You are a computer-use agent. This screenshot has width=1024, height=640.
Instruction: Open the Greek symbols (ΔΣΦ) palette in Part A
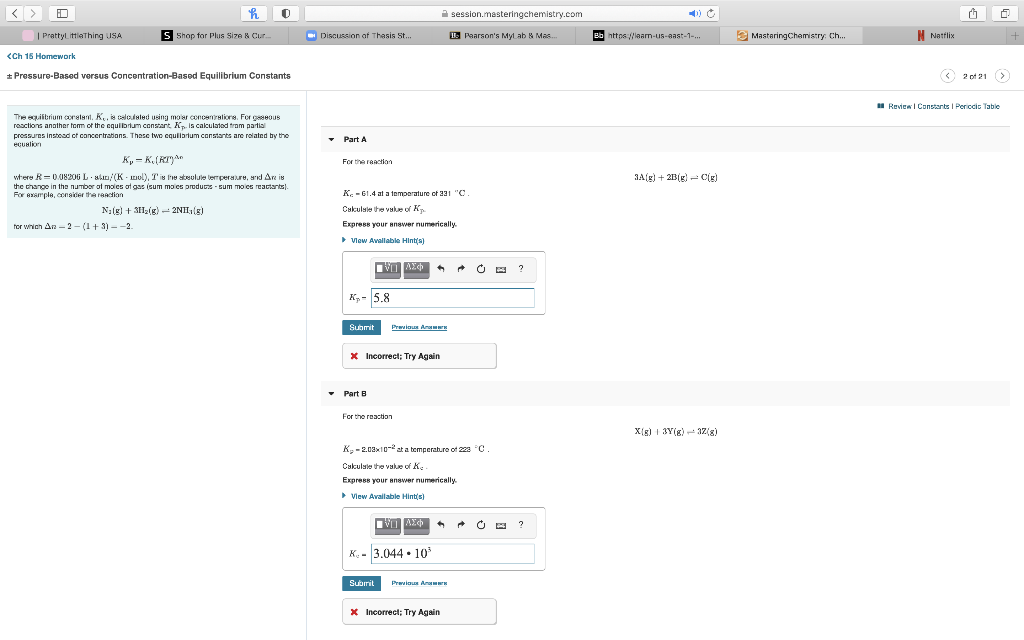[416, 268]
